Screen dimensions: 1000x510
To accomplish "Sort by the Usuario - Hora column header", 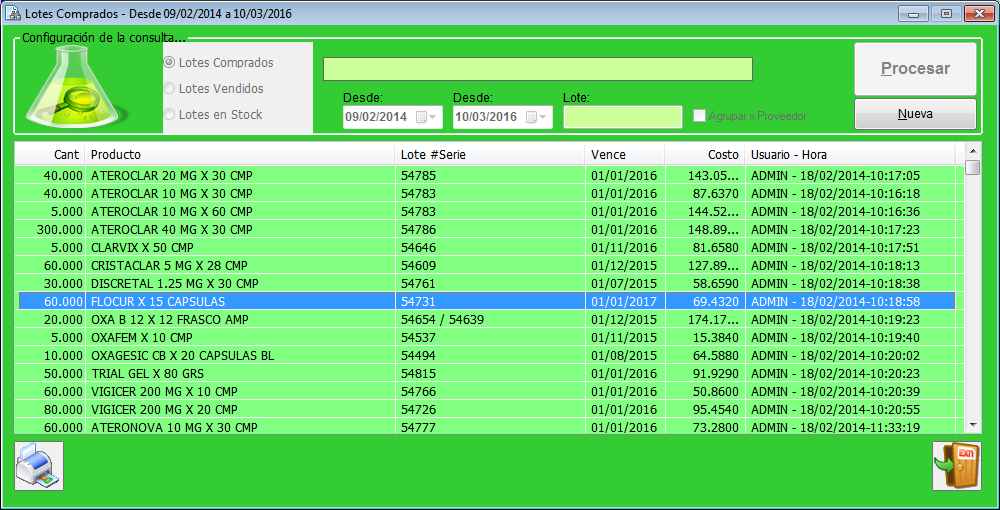I will [x=850, y=154].
